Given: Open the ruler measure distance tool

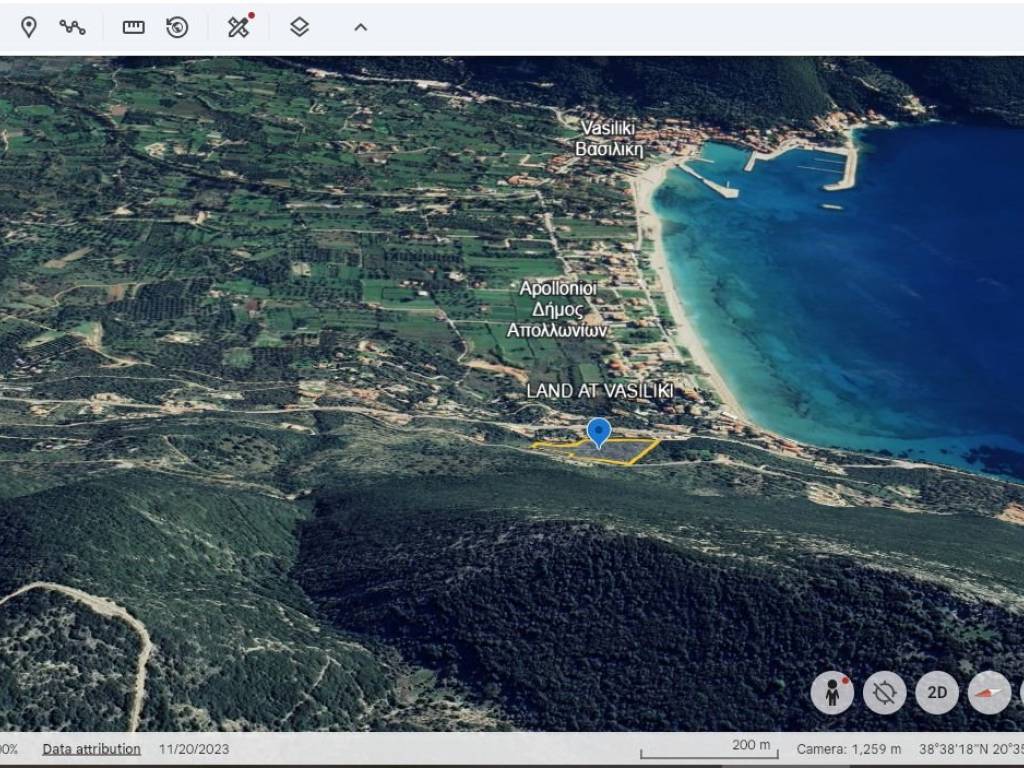Looking at the screenshot, I should click(134, 27).
